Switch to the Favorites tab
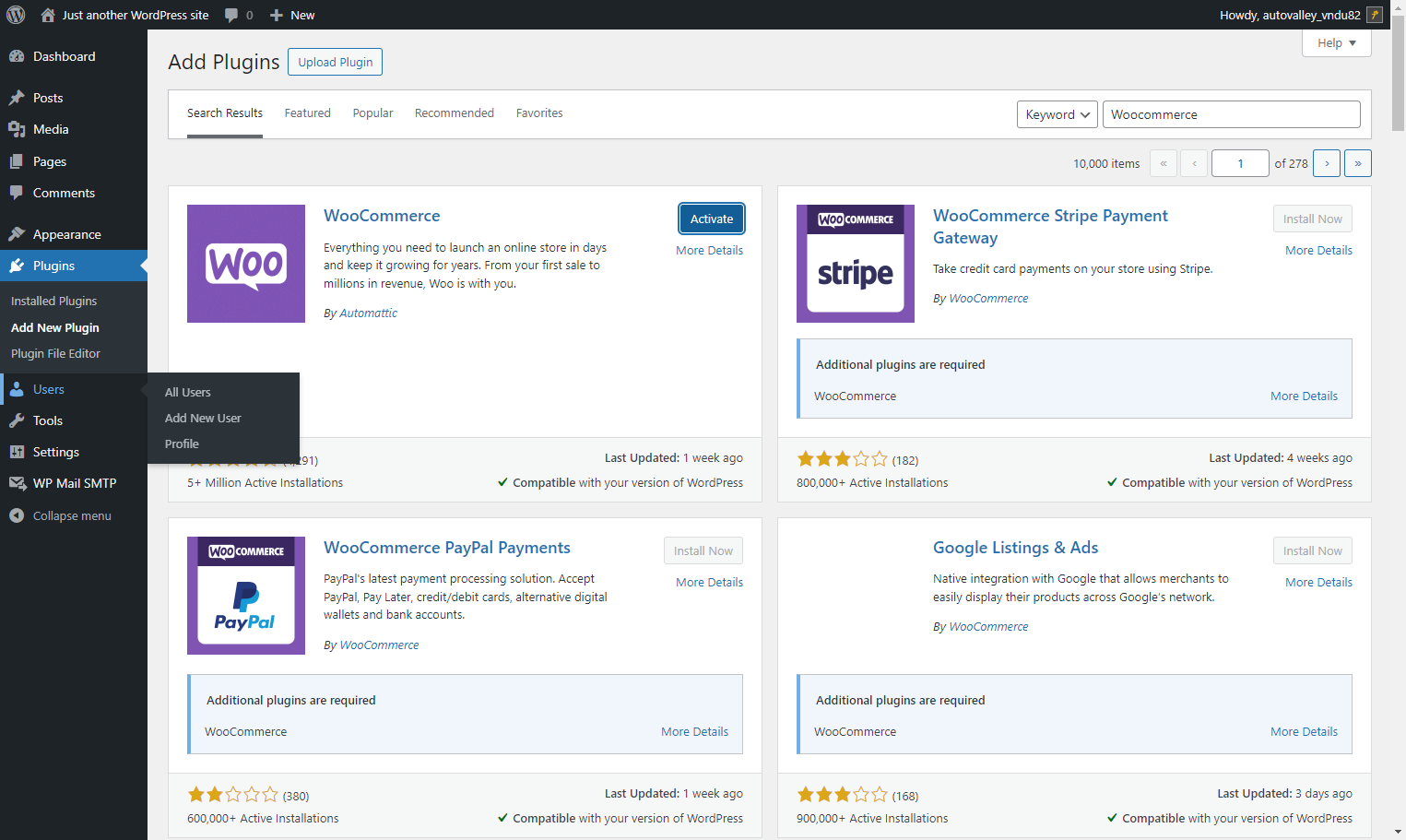Viewport: 1406px width, 840px height. [539, 113]
